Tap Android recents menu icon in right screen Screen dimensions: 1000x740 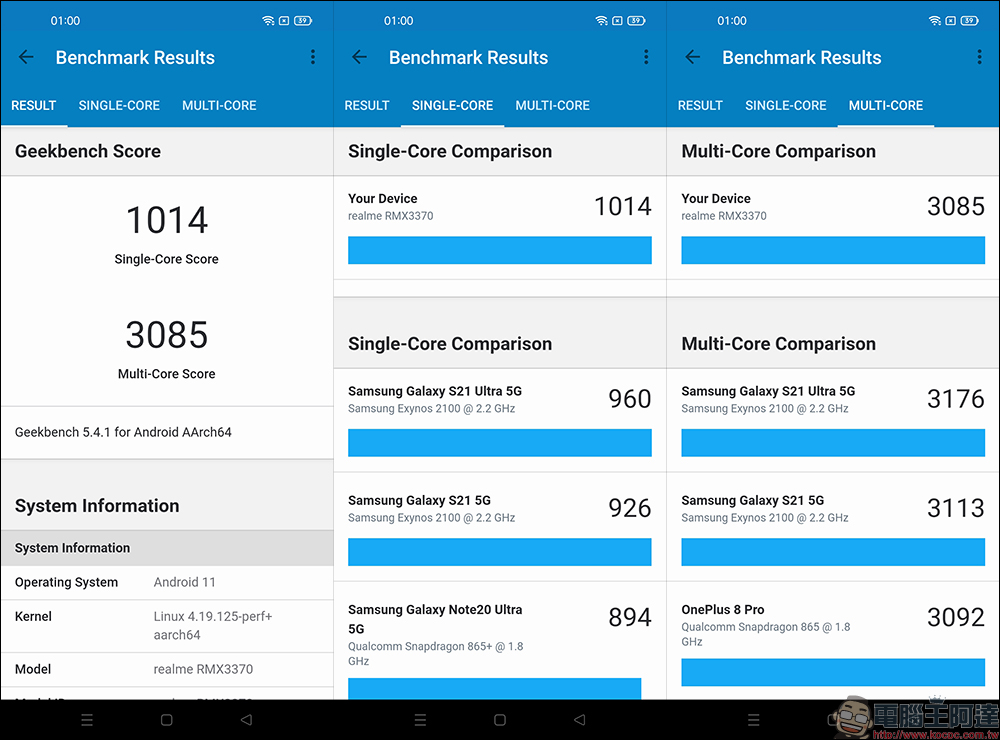[754, 720]
